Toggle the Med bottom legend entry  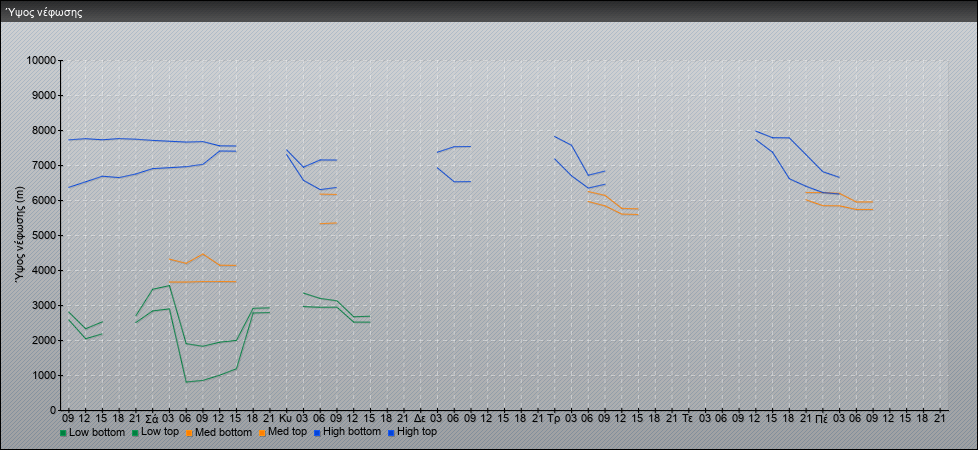pos(220,432)
